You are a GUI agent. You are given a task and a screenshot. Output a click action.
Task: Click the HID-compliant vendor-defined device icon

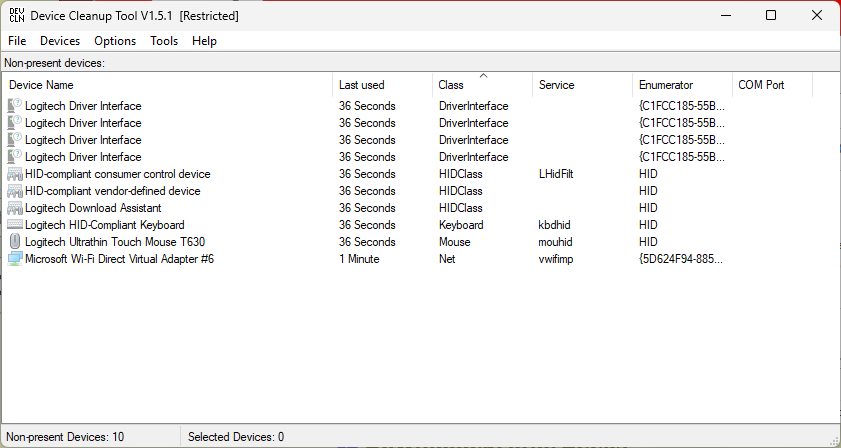click(15, 191)
